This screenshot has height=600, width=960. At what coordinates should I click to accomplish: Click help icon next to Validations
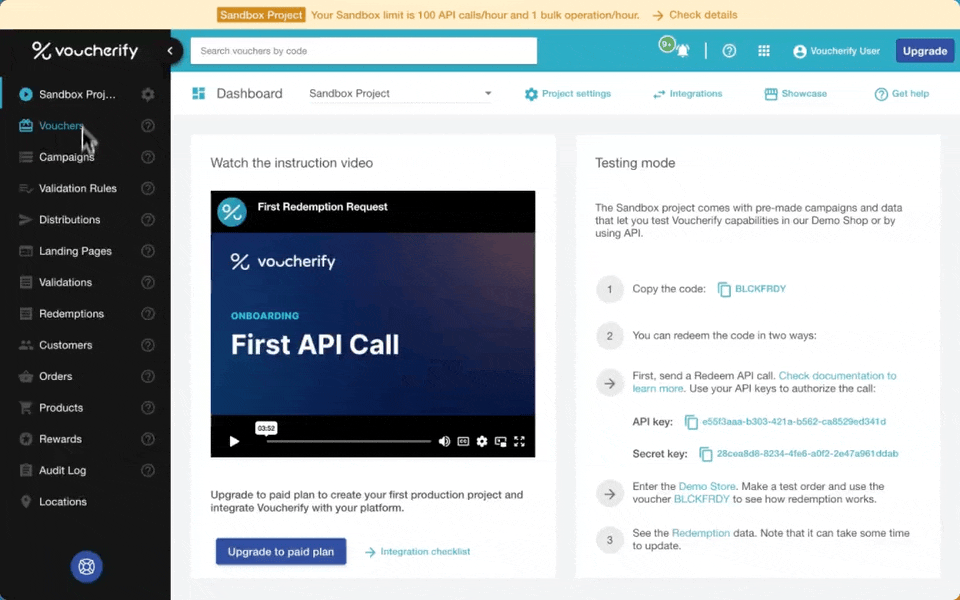pos(148,282)
